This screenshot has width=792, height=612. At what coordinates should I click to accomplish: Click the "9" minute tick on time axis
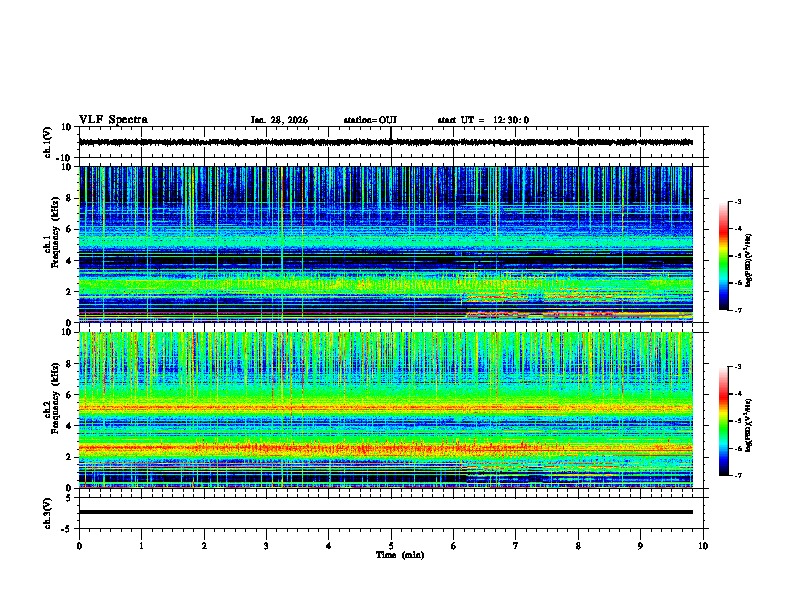coord(640,546)
